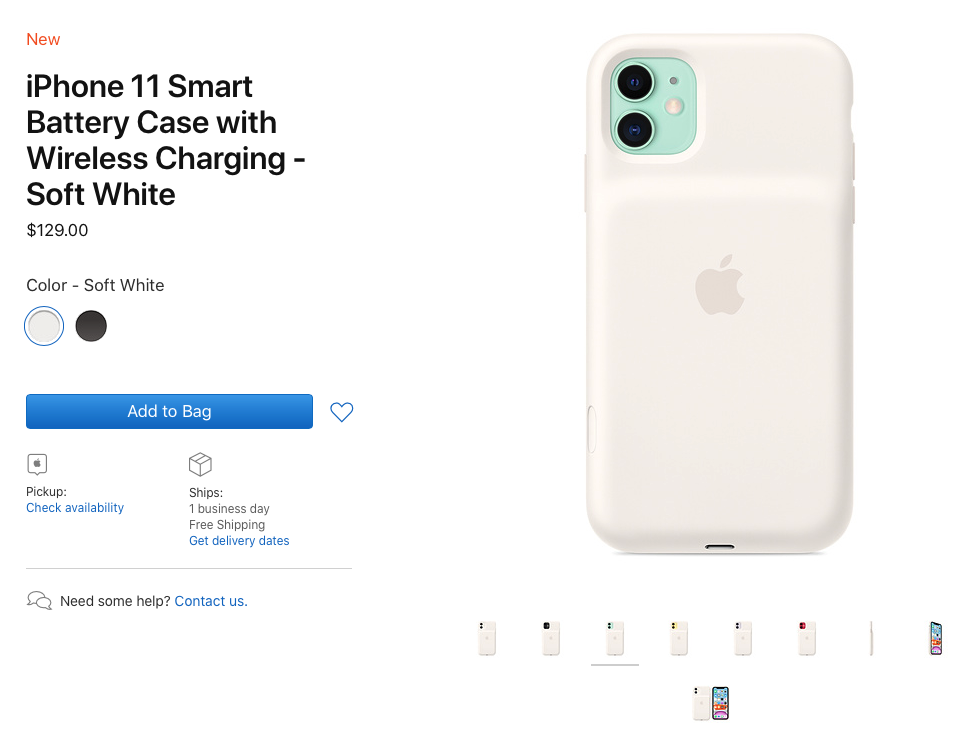Viewport: 965px width, 749px height.
Task: Click the shipping box icon above Ships
Action: 200,463
